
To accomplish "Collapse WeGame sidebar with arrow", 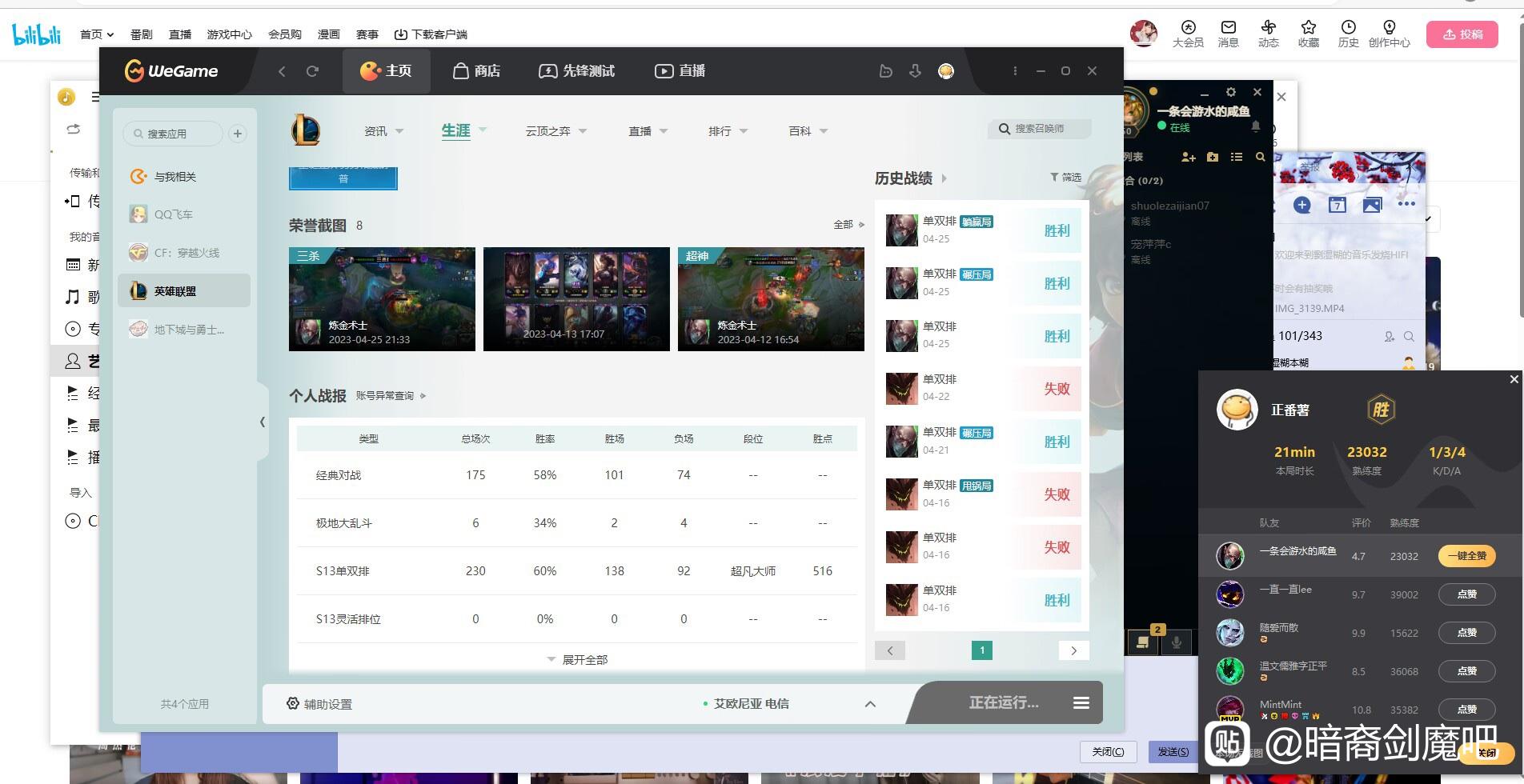I will (x=263, y=422).
